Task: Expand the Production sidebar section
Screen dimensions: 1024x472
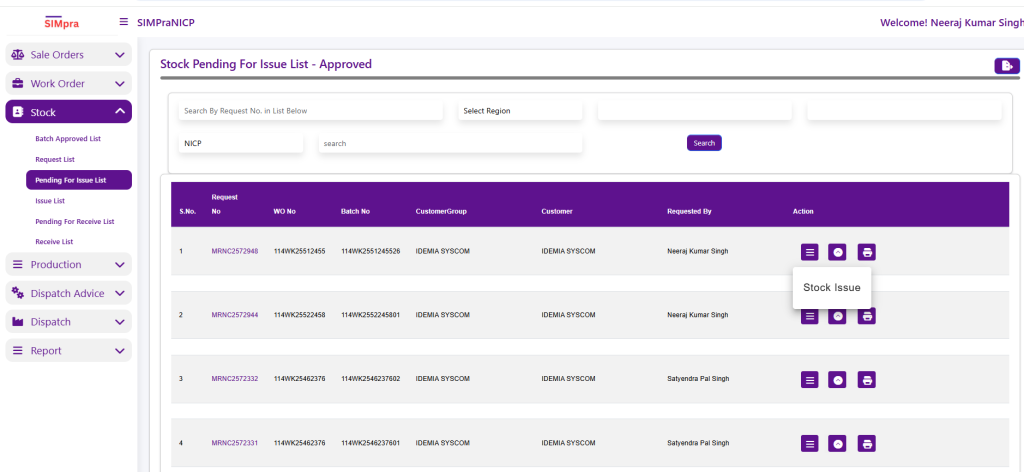Action: pyautogui.click(x=68, y=265)
